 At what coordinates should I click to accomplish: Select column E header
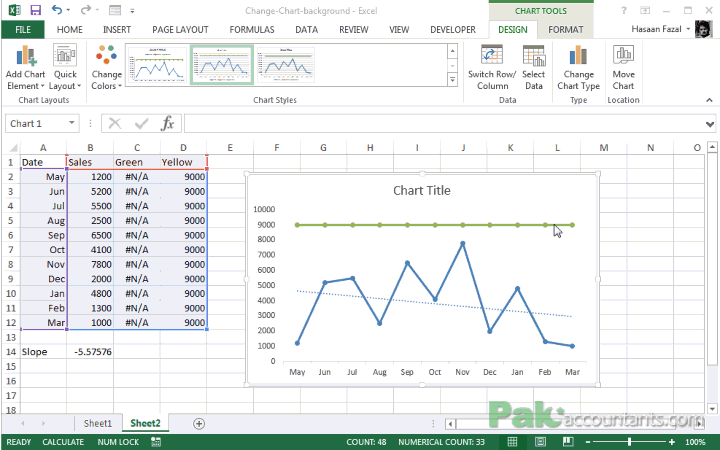(x=230, y=147)
